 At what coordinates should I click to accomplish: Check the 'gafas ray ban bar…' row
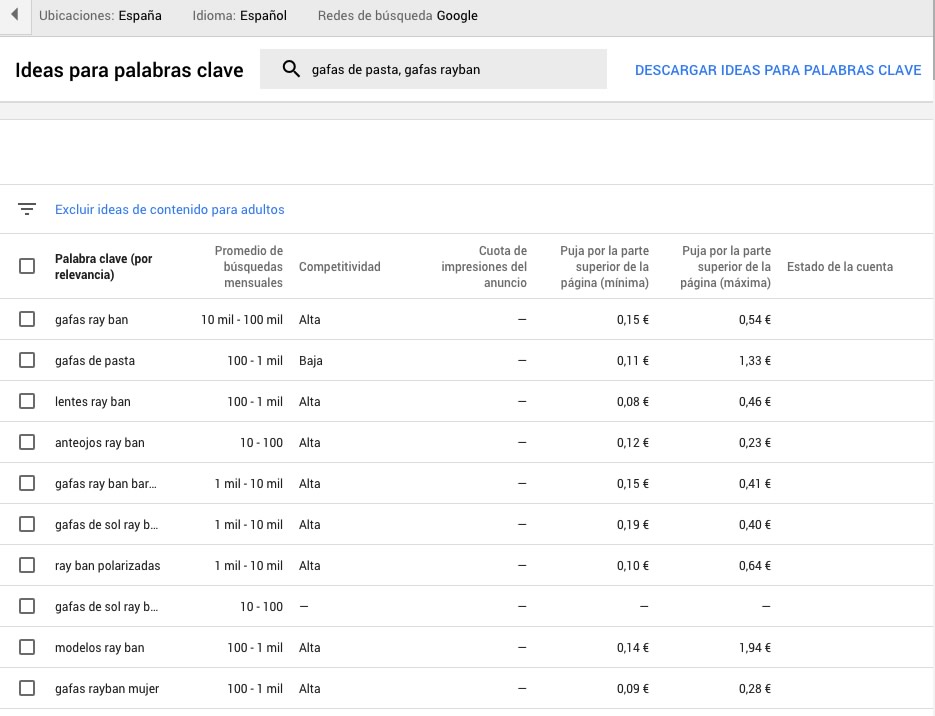(27, 483)
